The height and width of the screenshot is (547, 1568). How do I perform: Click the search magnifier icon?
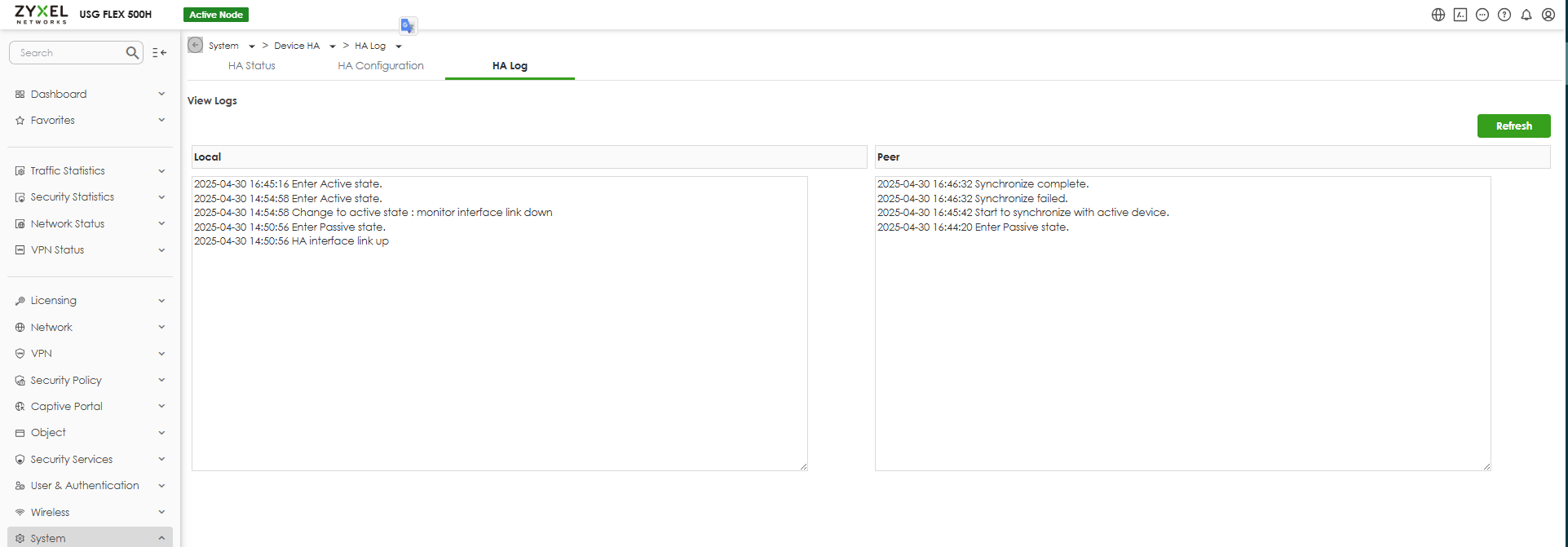pos(132,53)
